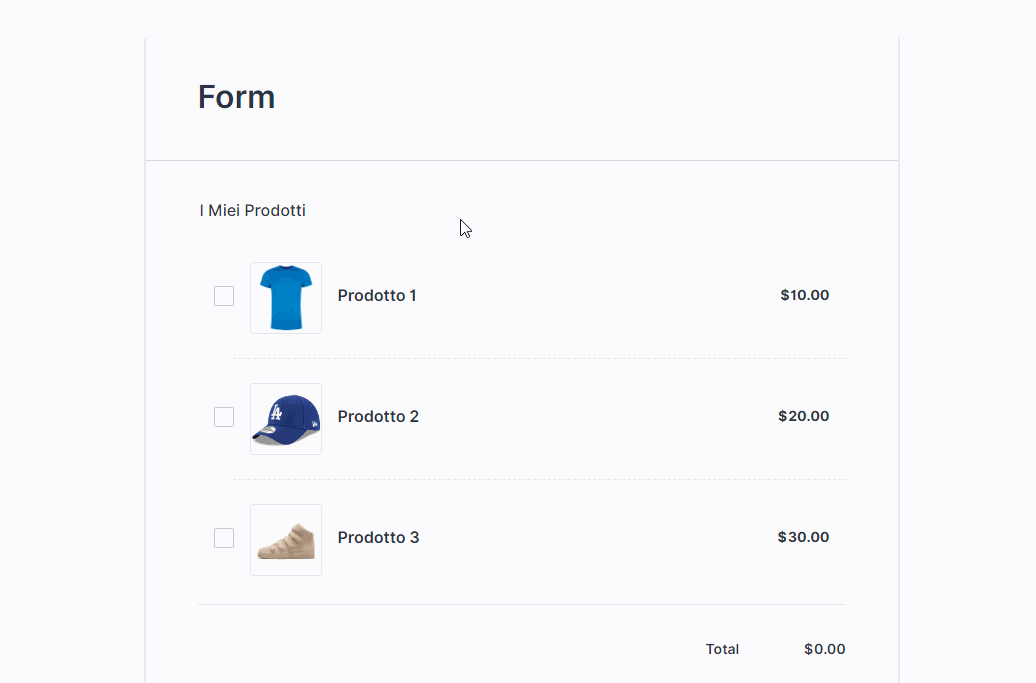
Task: Click the $10.00 price
Action: tap(804, 295)
